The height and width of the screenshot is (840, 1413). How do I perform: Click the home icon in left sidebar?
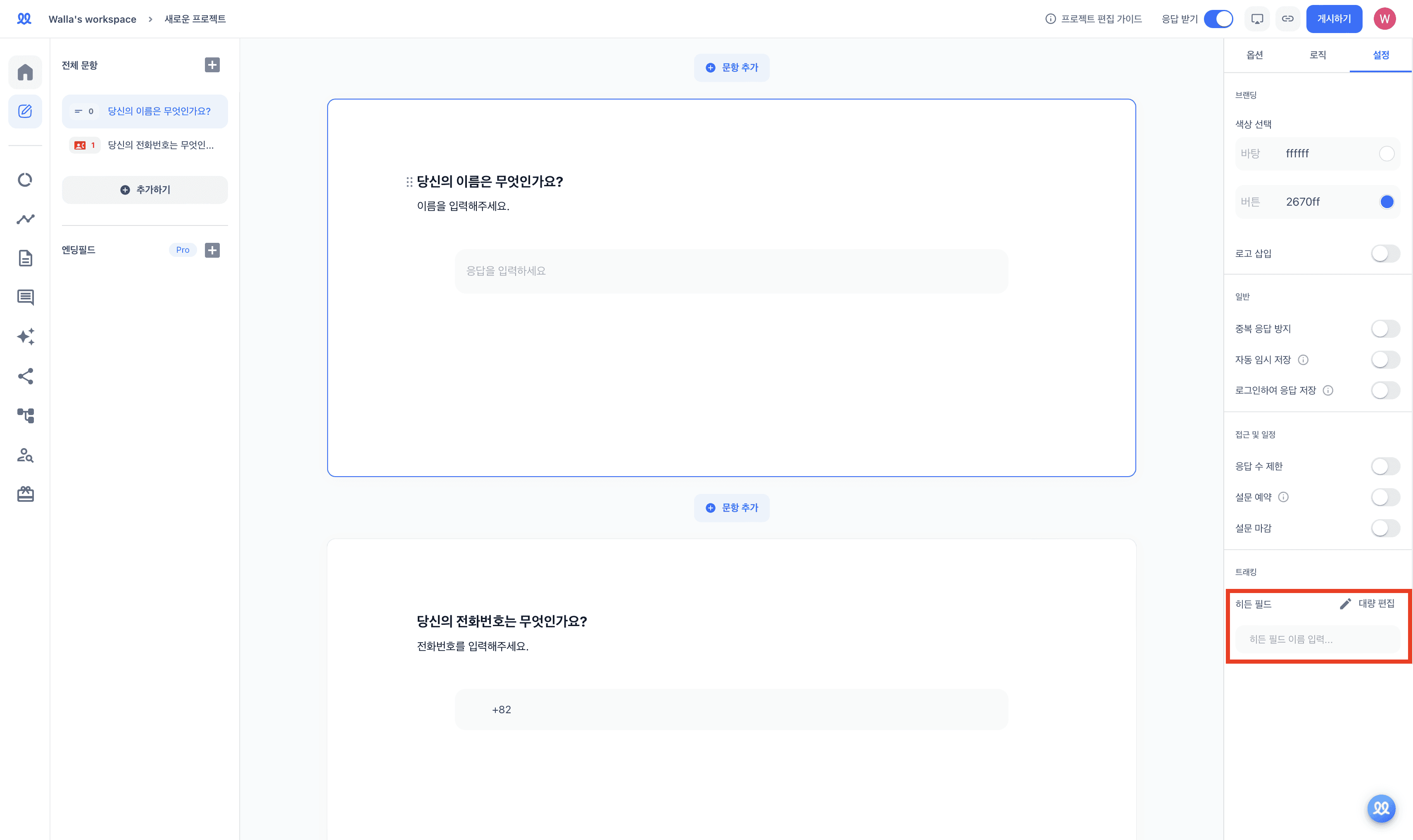pyautogui.click(x=25, y=72)
